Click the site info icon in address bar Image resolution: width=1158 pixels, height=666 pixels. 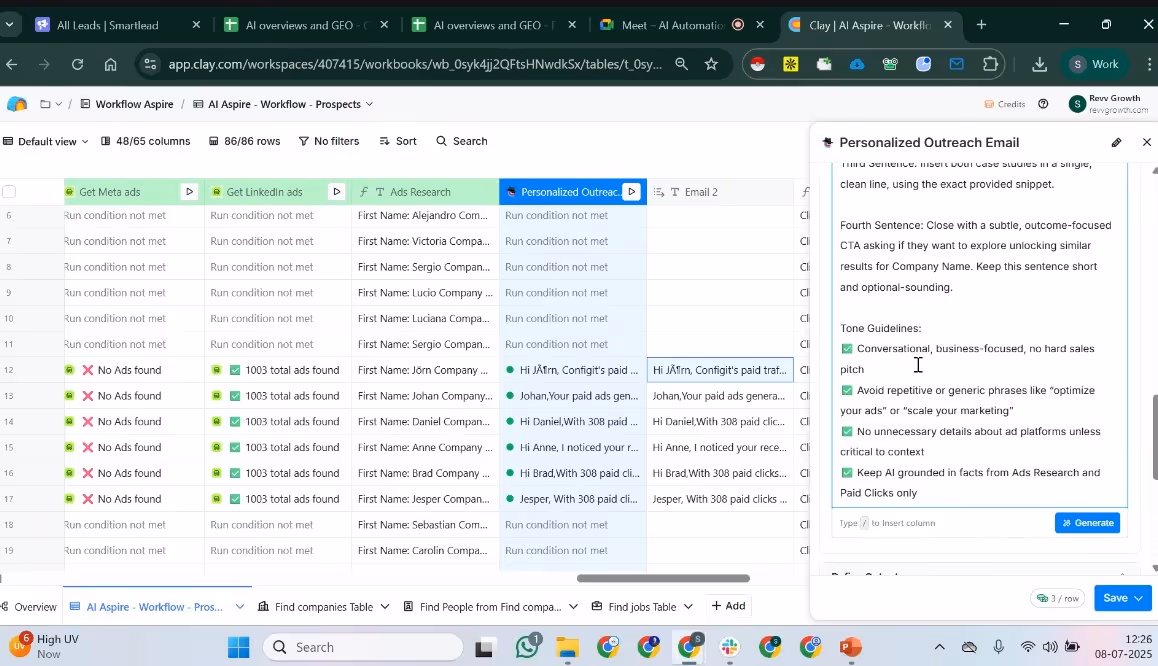pos(150,64)
